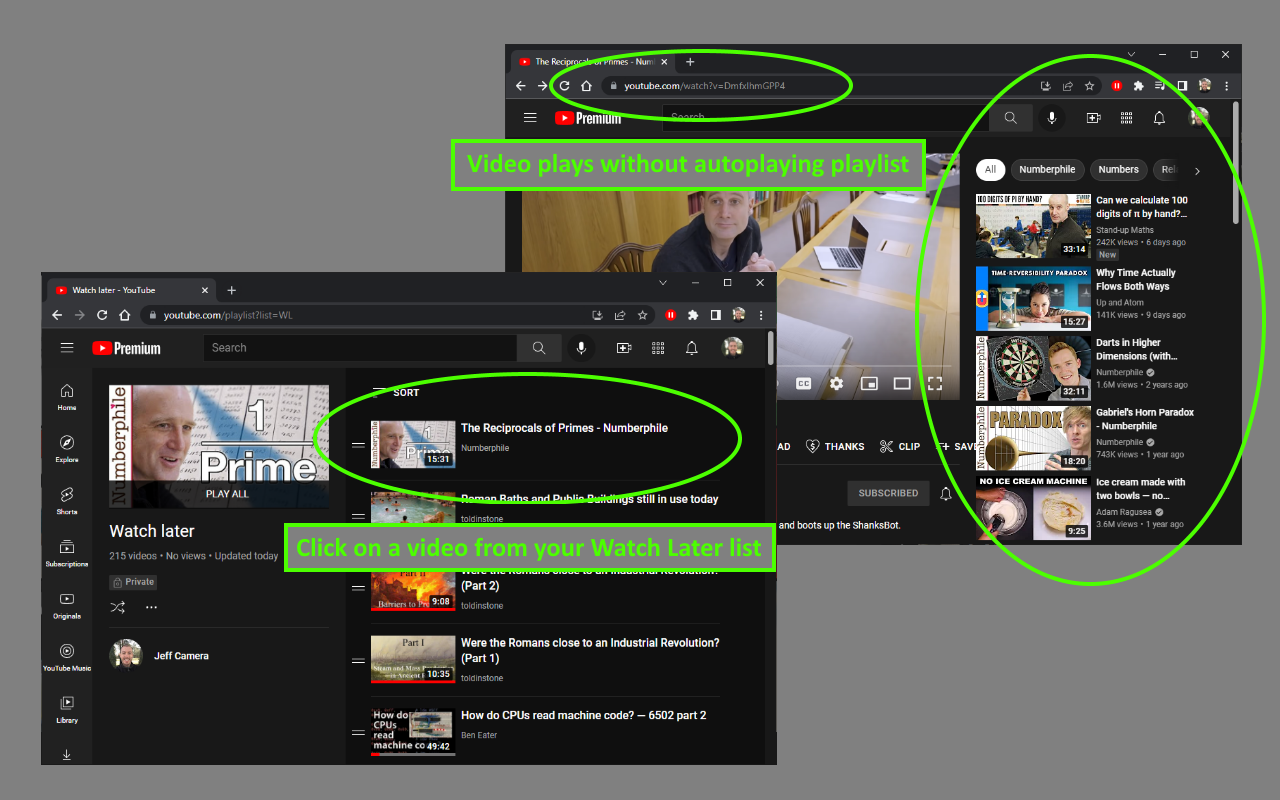
Task: Open the Jeff Camera channel link
Action: pos(181,656)
